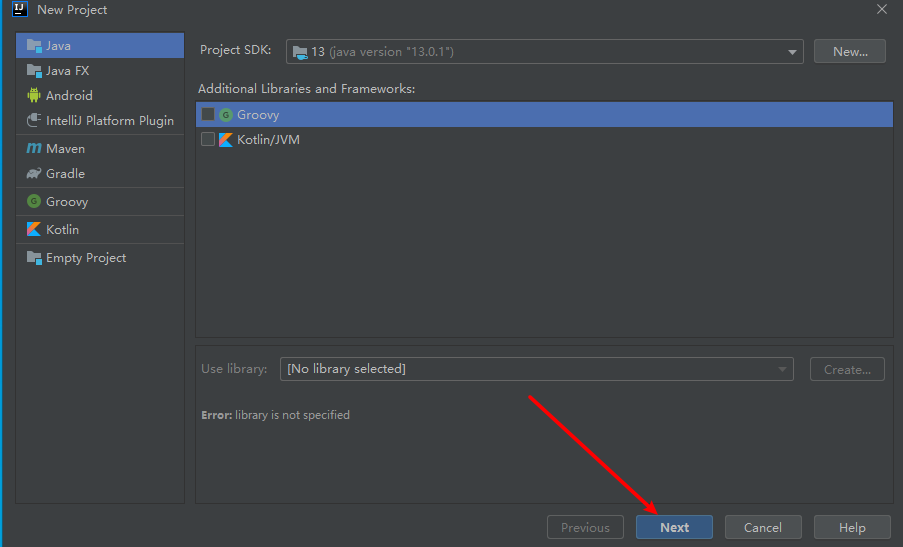
Task: Click the Gradle elephant icon
Action: click(34, 173)
